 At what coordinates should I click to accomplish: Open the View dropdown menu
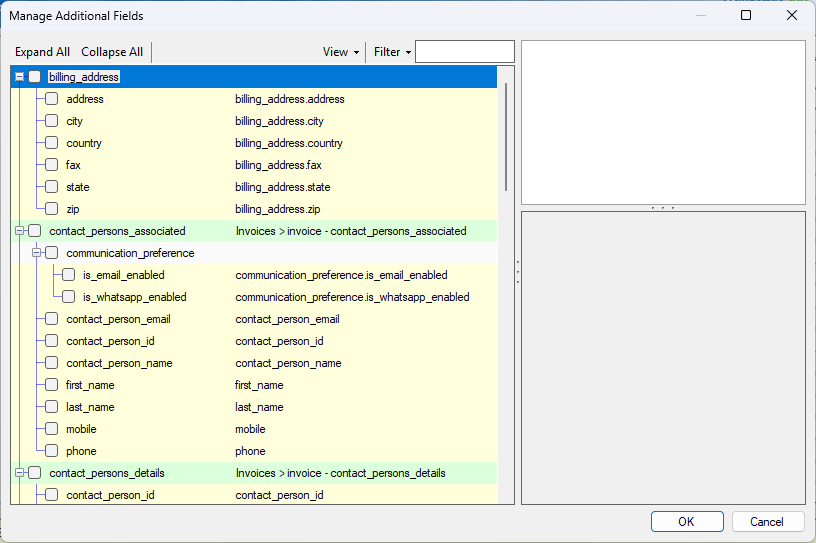(x=341, y=52)
